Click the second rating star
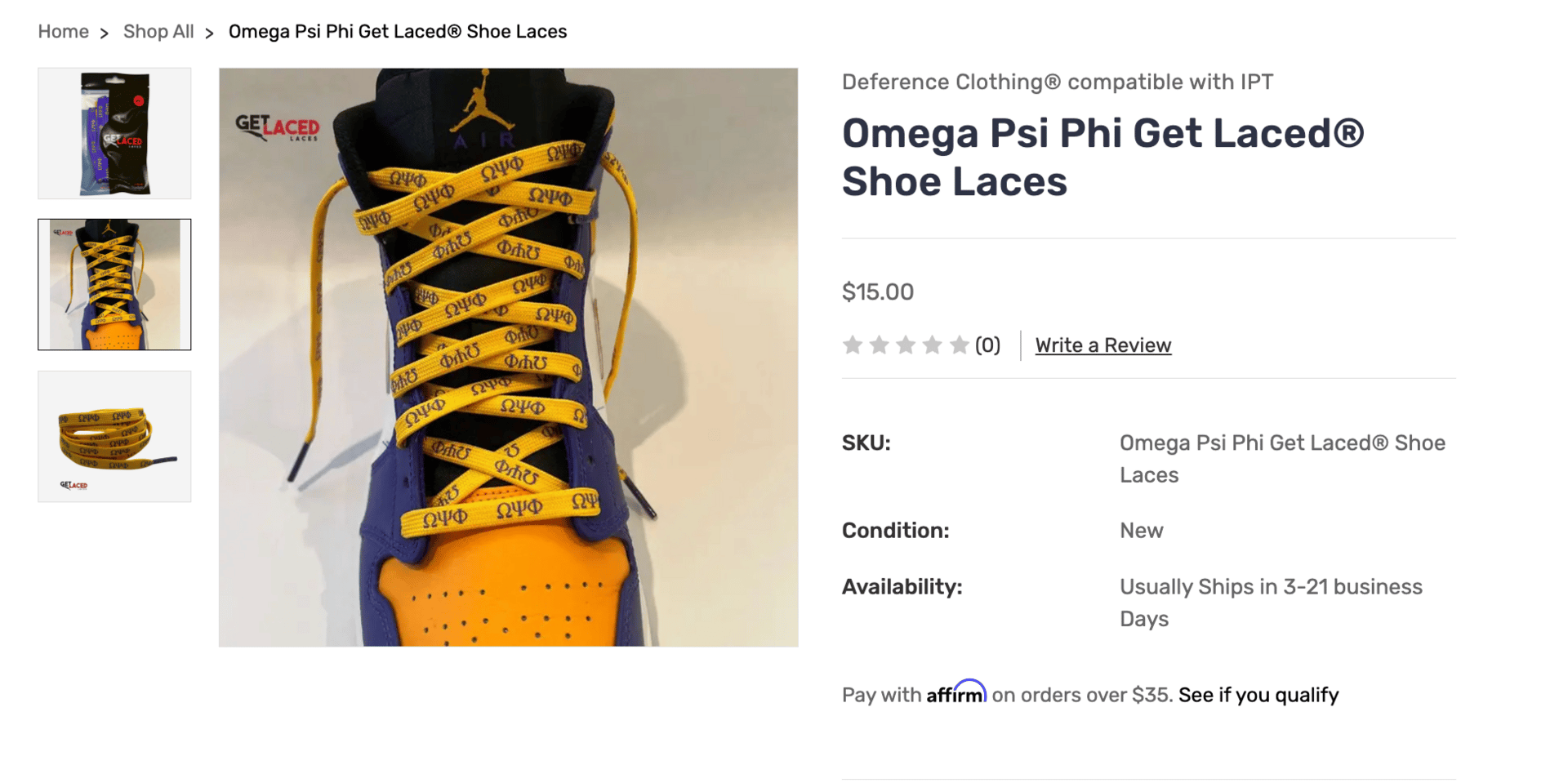 [x=880, y=345]
